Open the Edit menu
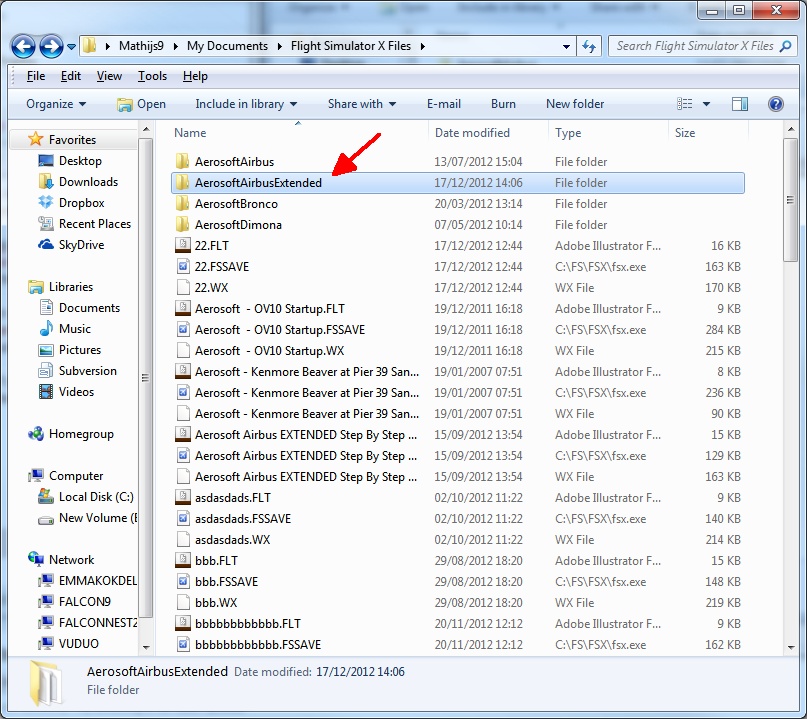 point(71,76)
